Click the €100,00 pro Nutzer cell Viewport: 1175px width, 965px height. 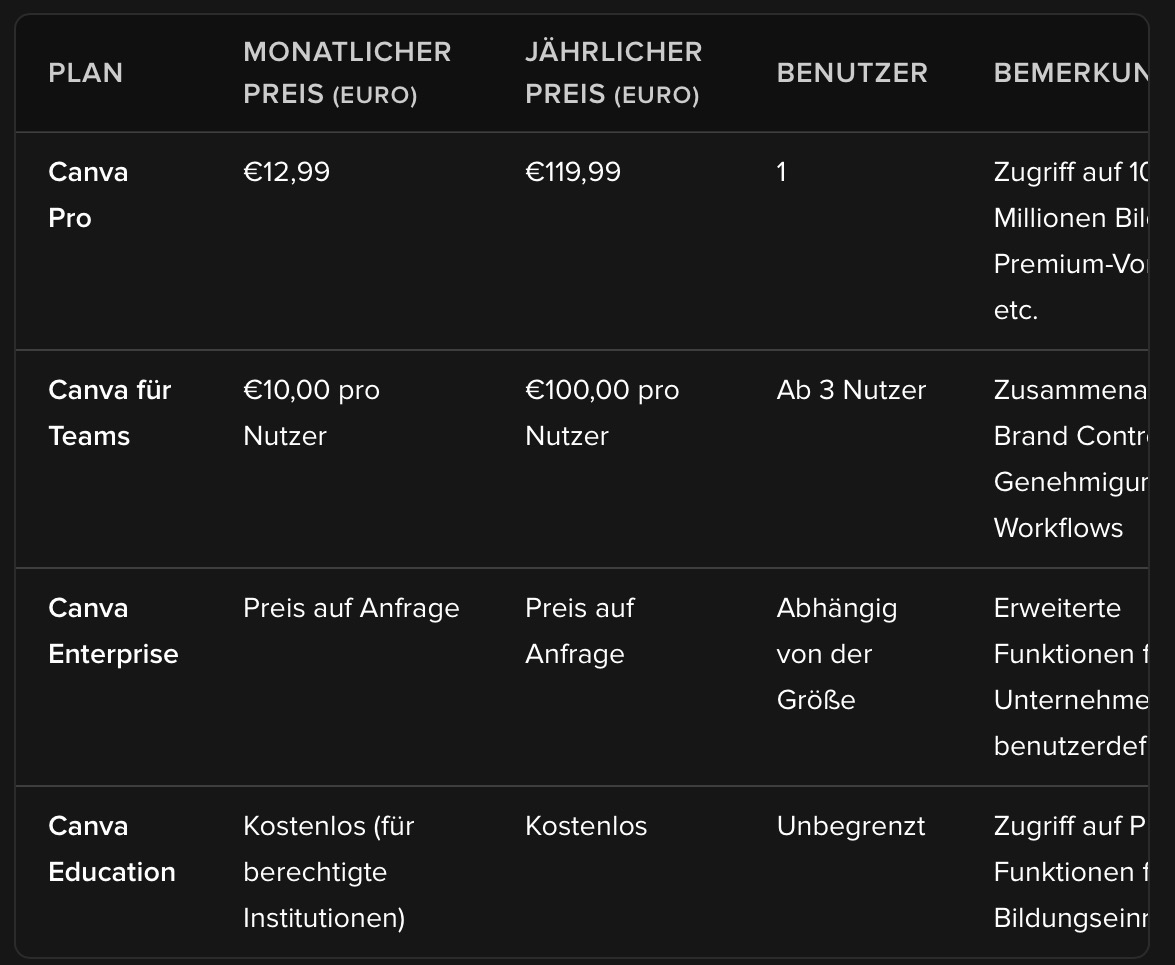601,413
